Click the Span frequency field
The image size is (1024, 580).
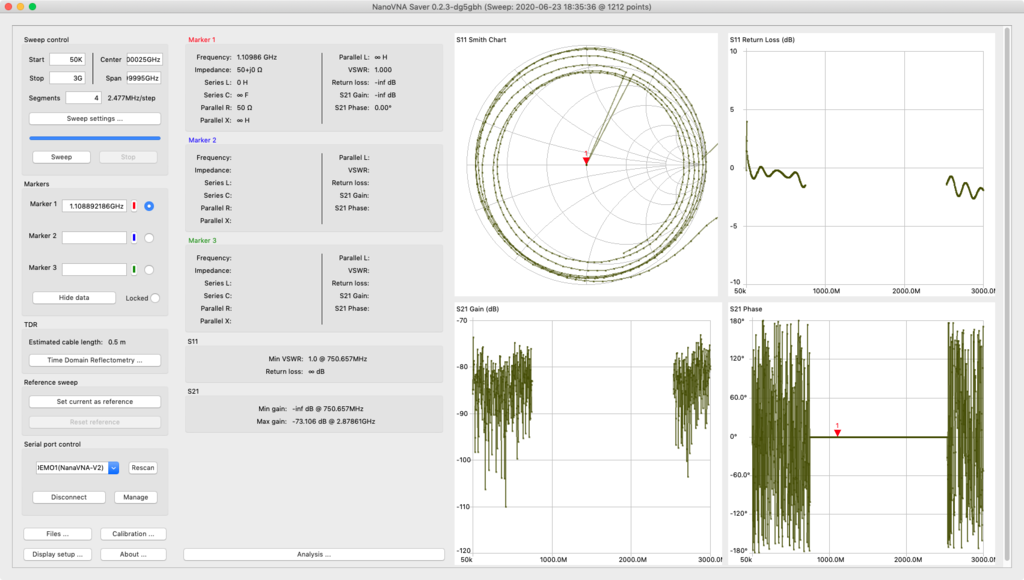coord(144,78)
